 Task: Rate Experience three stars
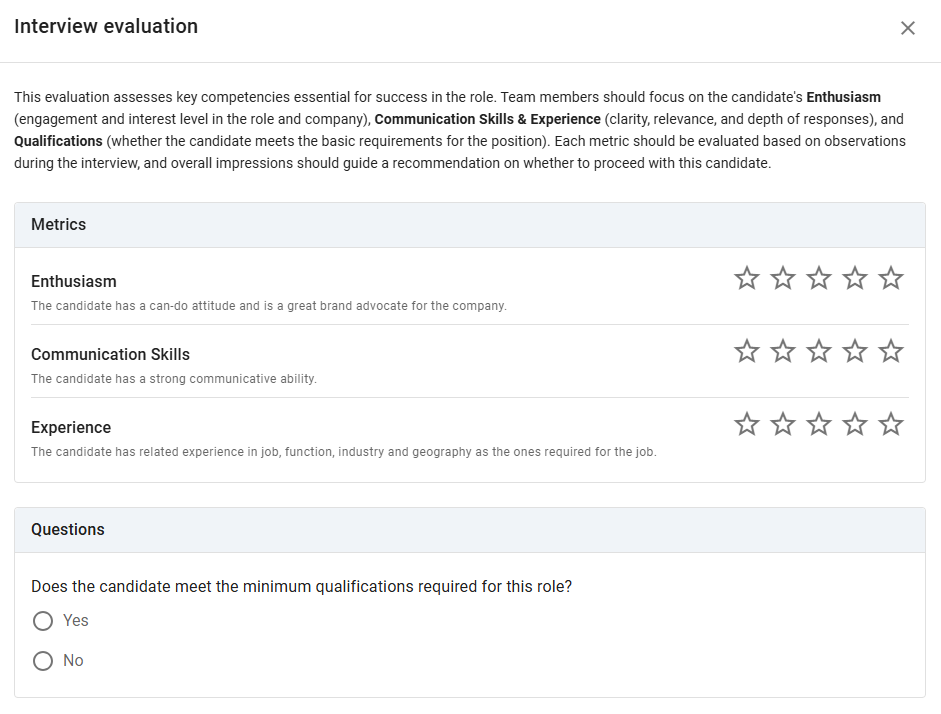(818, 424)
